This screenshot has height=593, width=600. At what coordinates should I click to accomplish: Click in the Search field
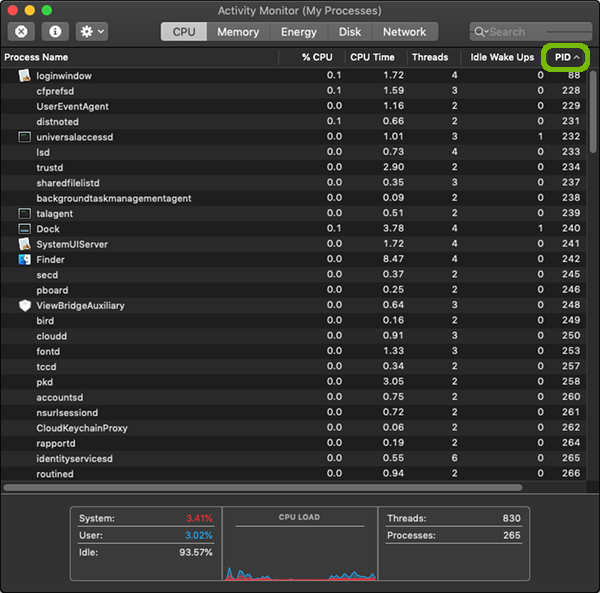(x=531, y=32)
